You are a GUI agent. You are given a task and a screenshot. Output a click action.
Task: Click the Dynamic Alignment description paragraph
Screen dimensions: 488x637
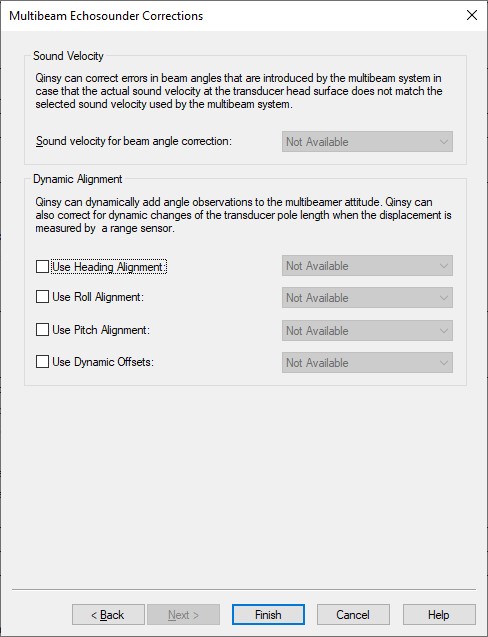(243, 215)
